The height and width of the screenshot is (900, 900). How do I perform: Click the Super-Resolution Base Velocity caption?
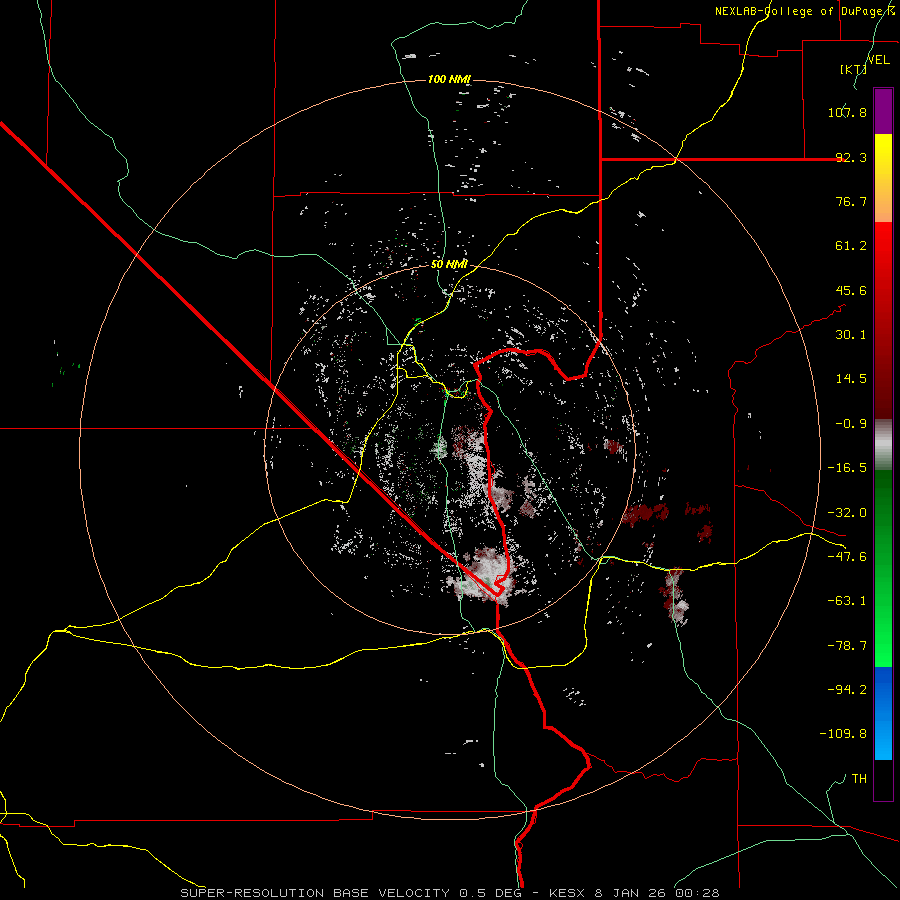pyautogui.click(x=449, y=893)
